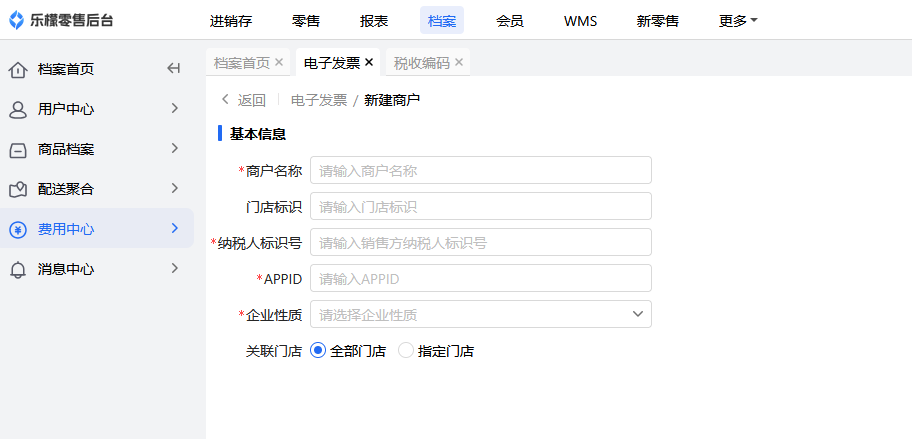Open the 更多 top menu dropdown
Screen dimensions: 912x439
pyautogui.click(x=738, y=22)
